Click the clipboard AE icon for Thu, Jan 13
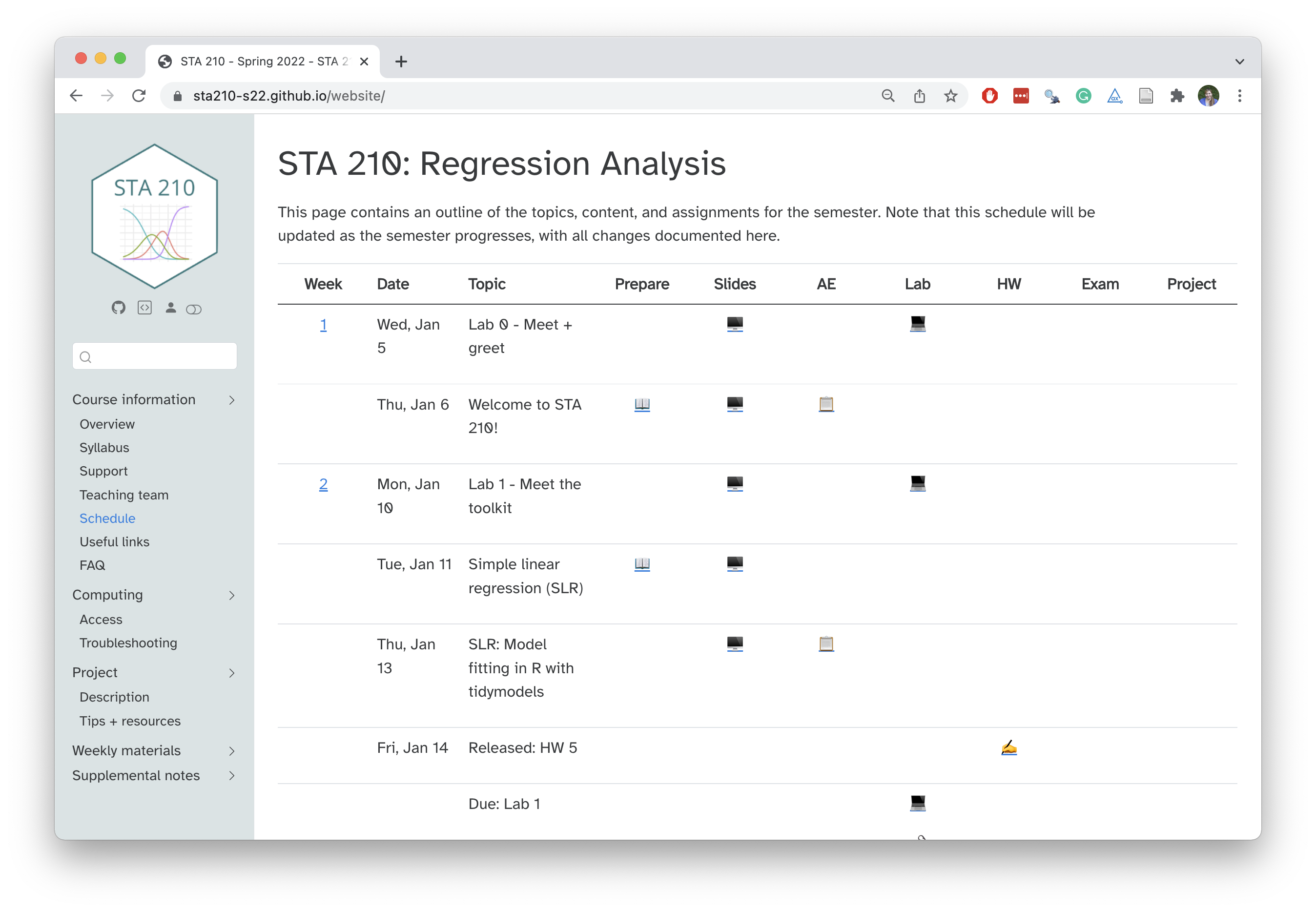 [826, 643]
